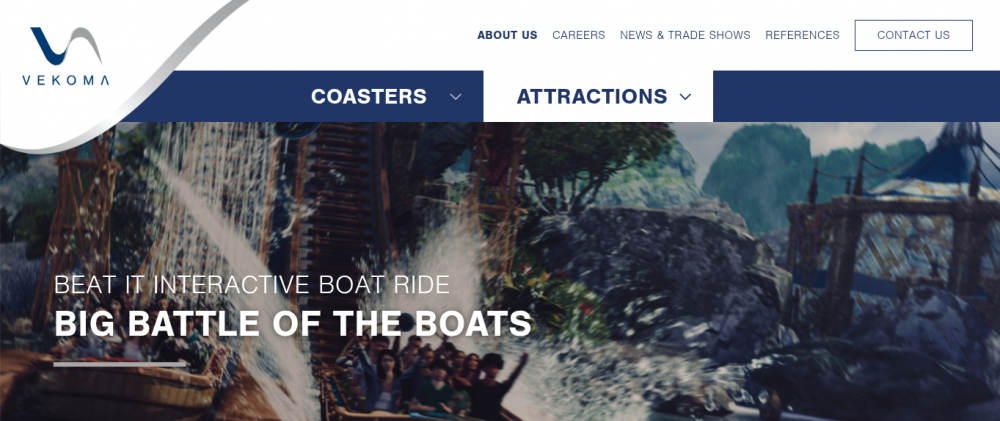Expand the Attractions dropdown chevron
This screenshot has width=1000, height=421.
click(685, 97)
